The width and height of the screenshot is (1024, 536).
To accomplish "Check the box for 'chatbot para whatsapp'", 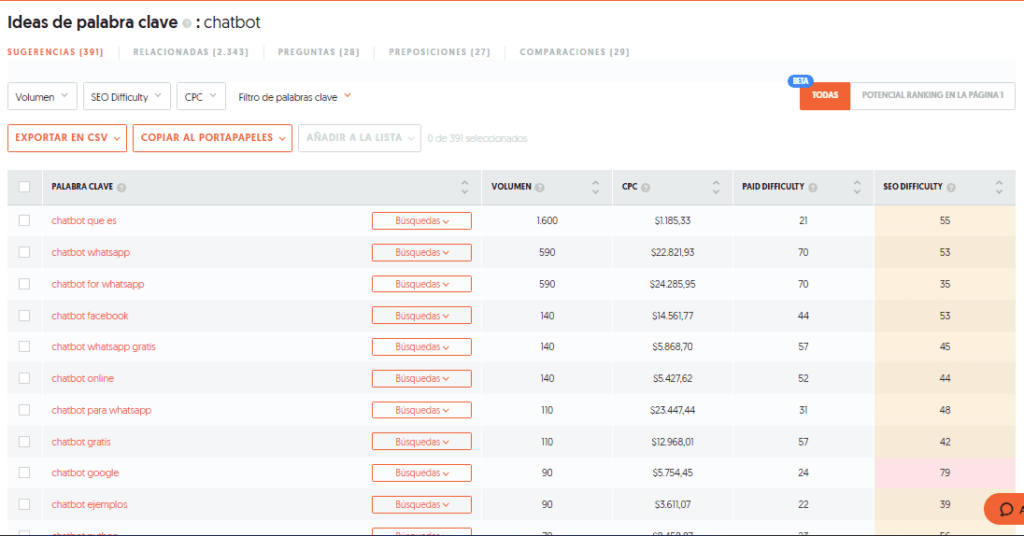I will 24,410.
